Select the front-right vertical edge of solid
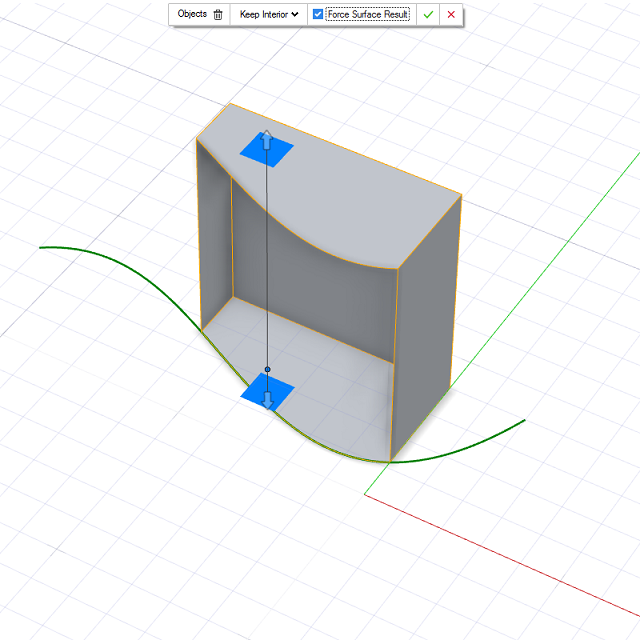Viewport: 640px width, 640px height. 396,360
